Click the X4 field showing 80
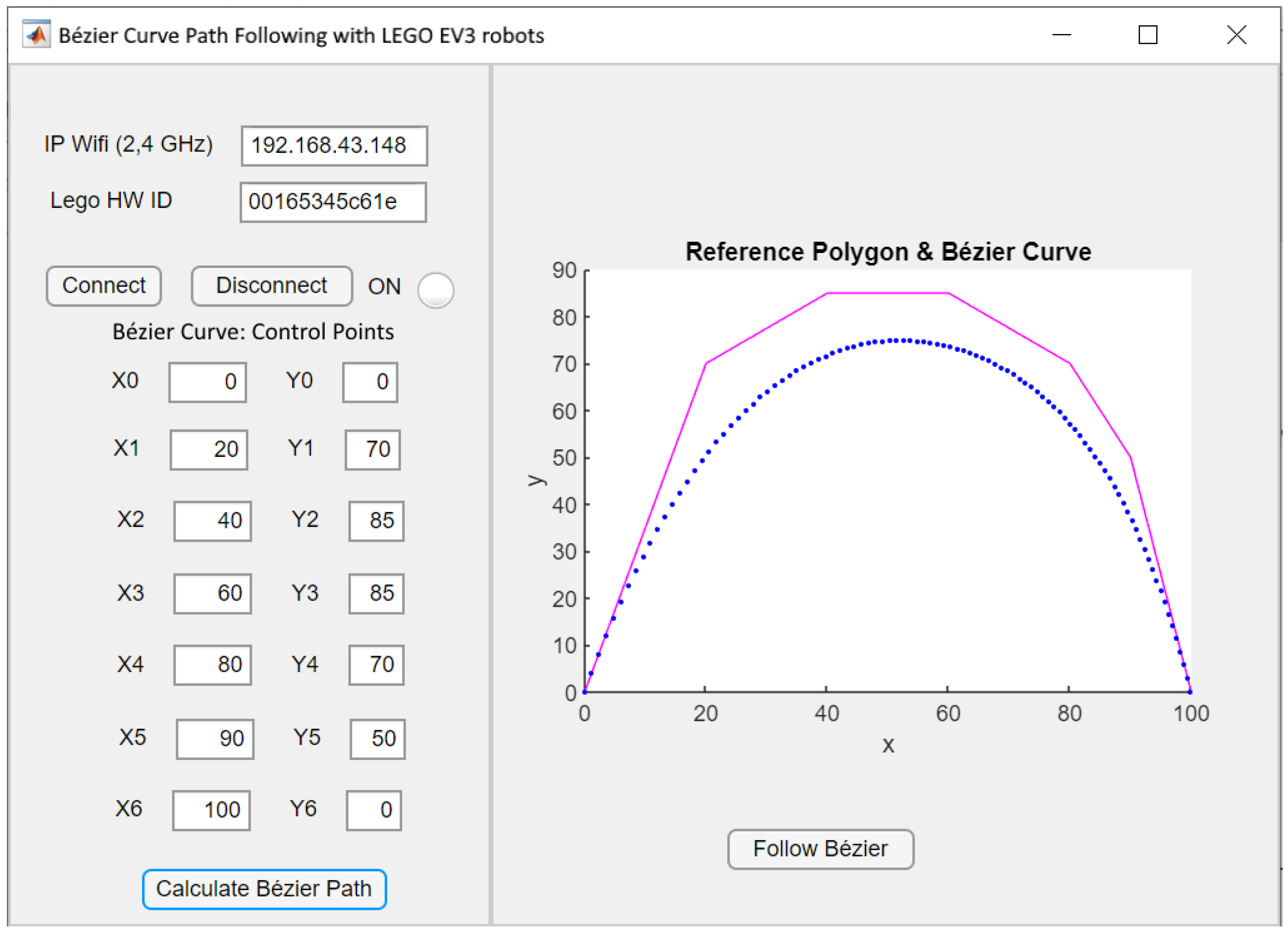Viewport: 1288px width, 932px height. click(x=212, y=664)
